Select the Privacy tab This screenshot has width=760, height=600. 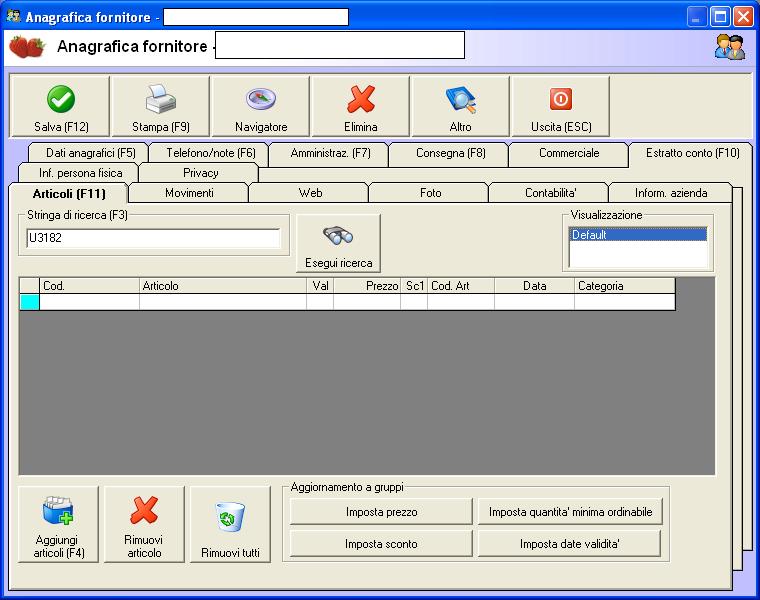tap(200, 173)
